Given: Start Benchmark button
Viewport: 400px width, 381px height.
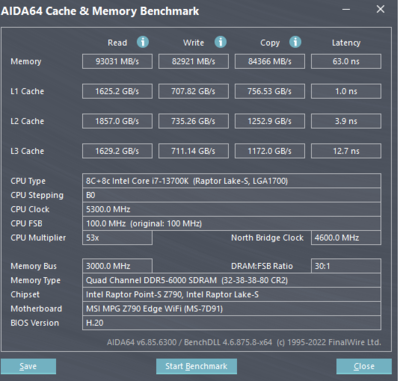Looking at the screenshot, I should click(196, 366).
